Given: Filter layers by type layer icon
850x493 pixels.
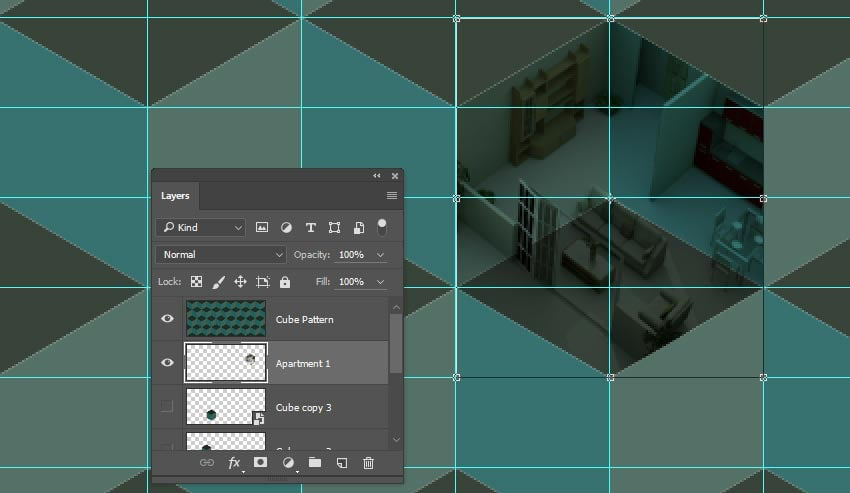Looking at the screenshot, I should [x=311, y=228].
